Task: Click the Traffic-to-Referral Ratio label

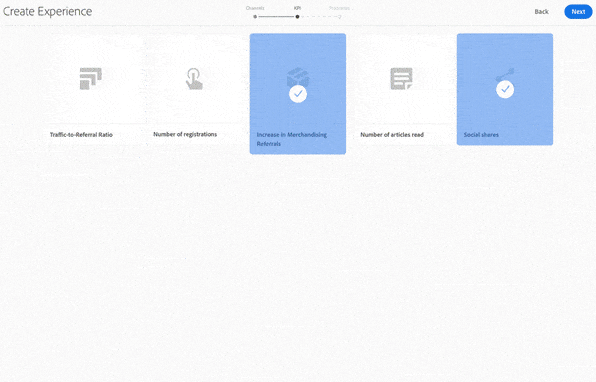Action: (x=81, y=135)
